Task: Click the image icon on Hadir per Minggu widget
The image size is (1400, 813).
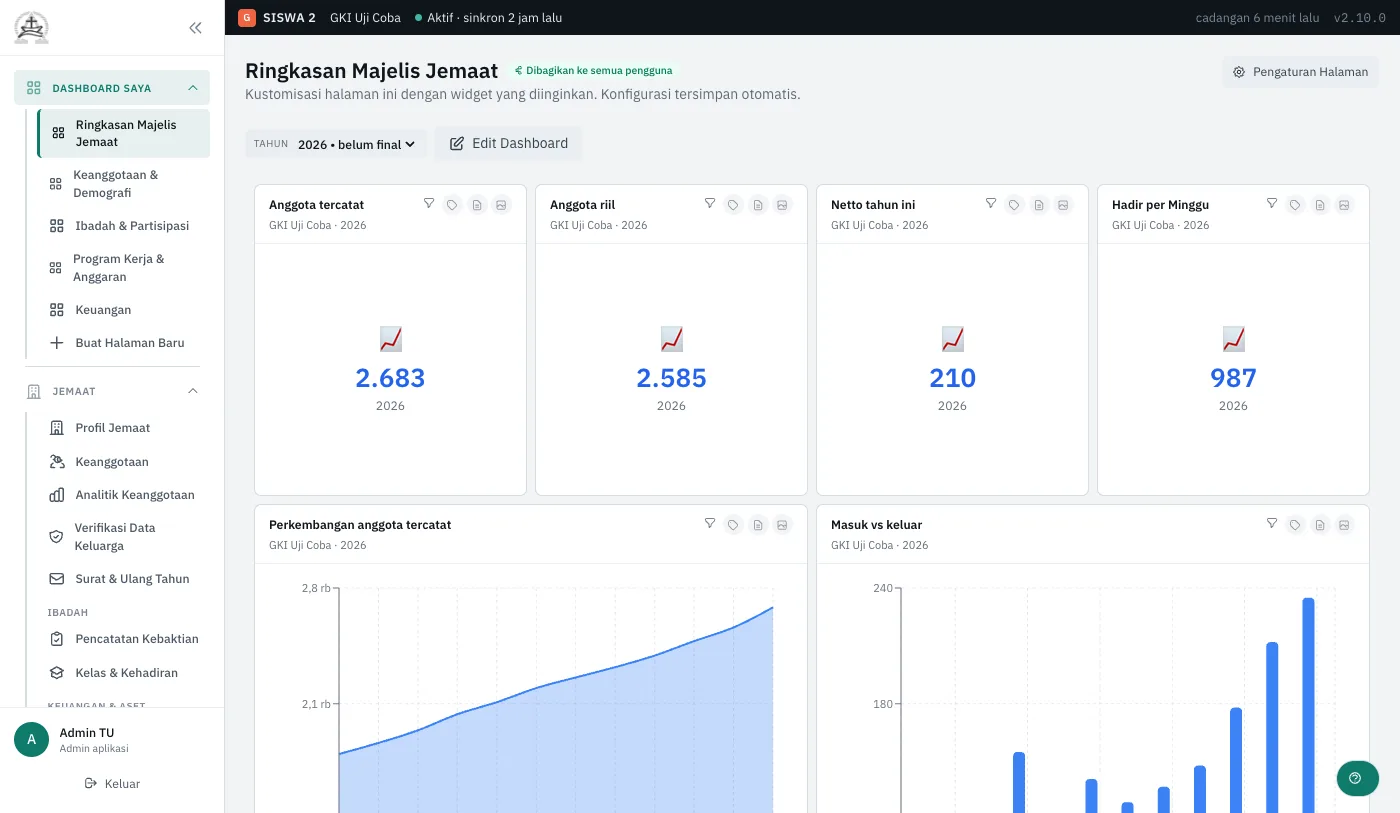Action: point(1344,205)
